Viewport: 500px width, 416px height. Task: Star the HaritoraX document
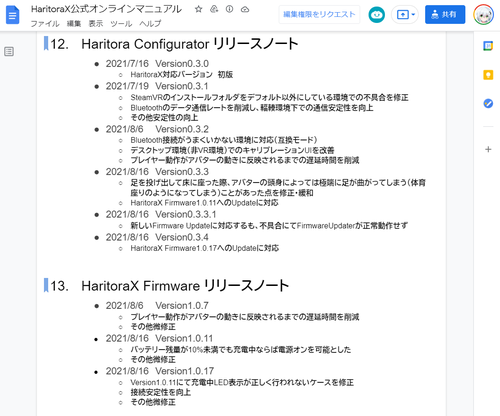click(x=199, y=9)
